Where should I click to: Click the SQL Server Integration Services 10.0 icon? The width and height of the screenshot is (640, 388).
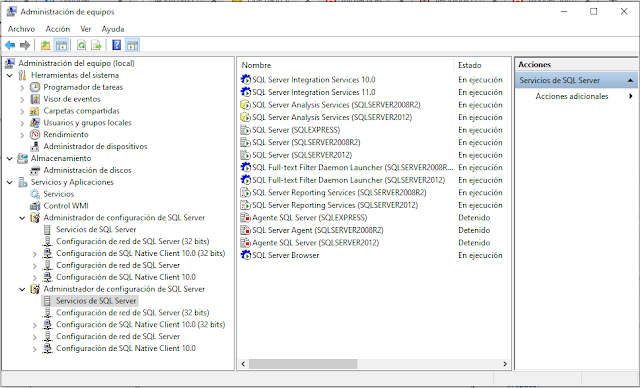246,80
